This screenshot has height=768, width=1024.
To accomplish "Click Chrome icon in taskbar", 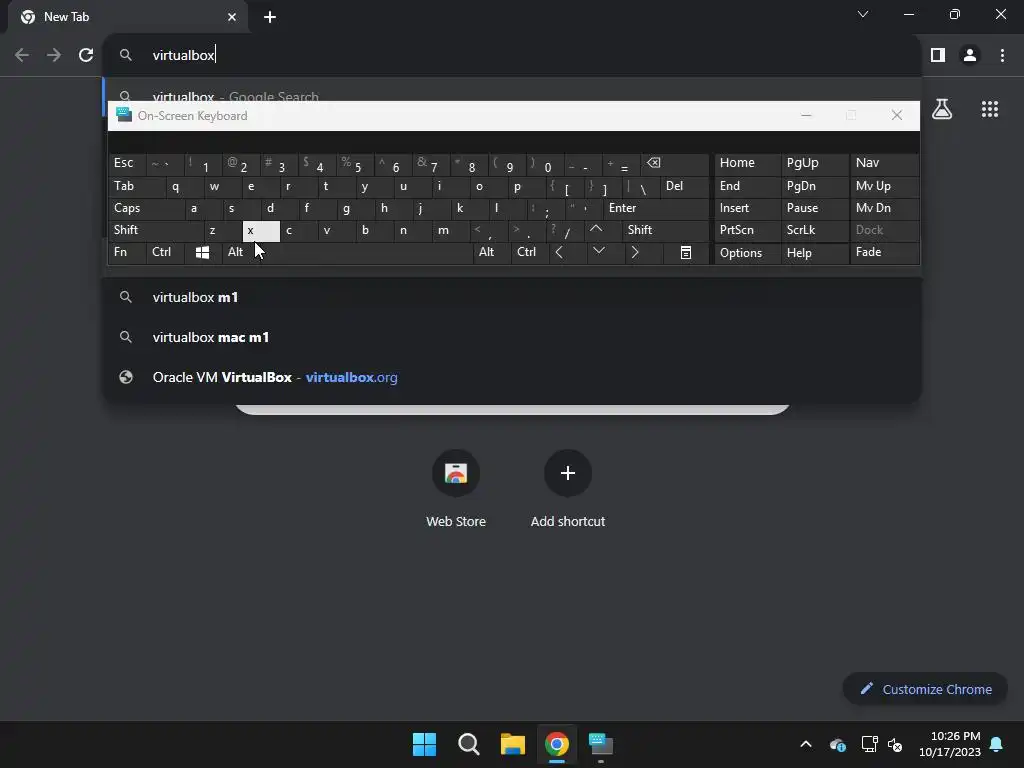I will pyautogui.click(x=557, y=744).
